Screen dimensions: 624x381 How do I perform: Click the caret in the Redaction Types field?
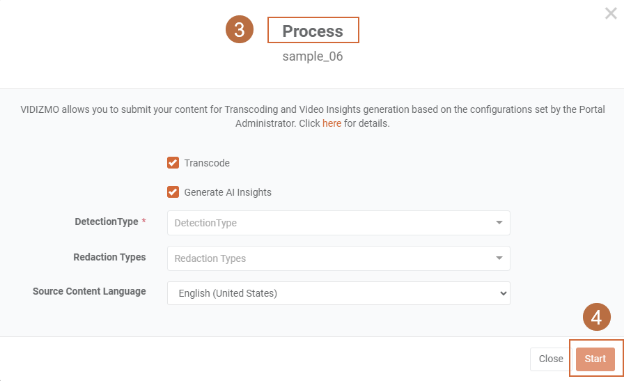(x=499, y=258)
